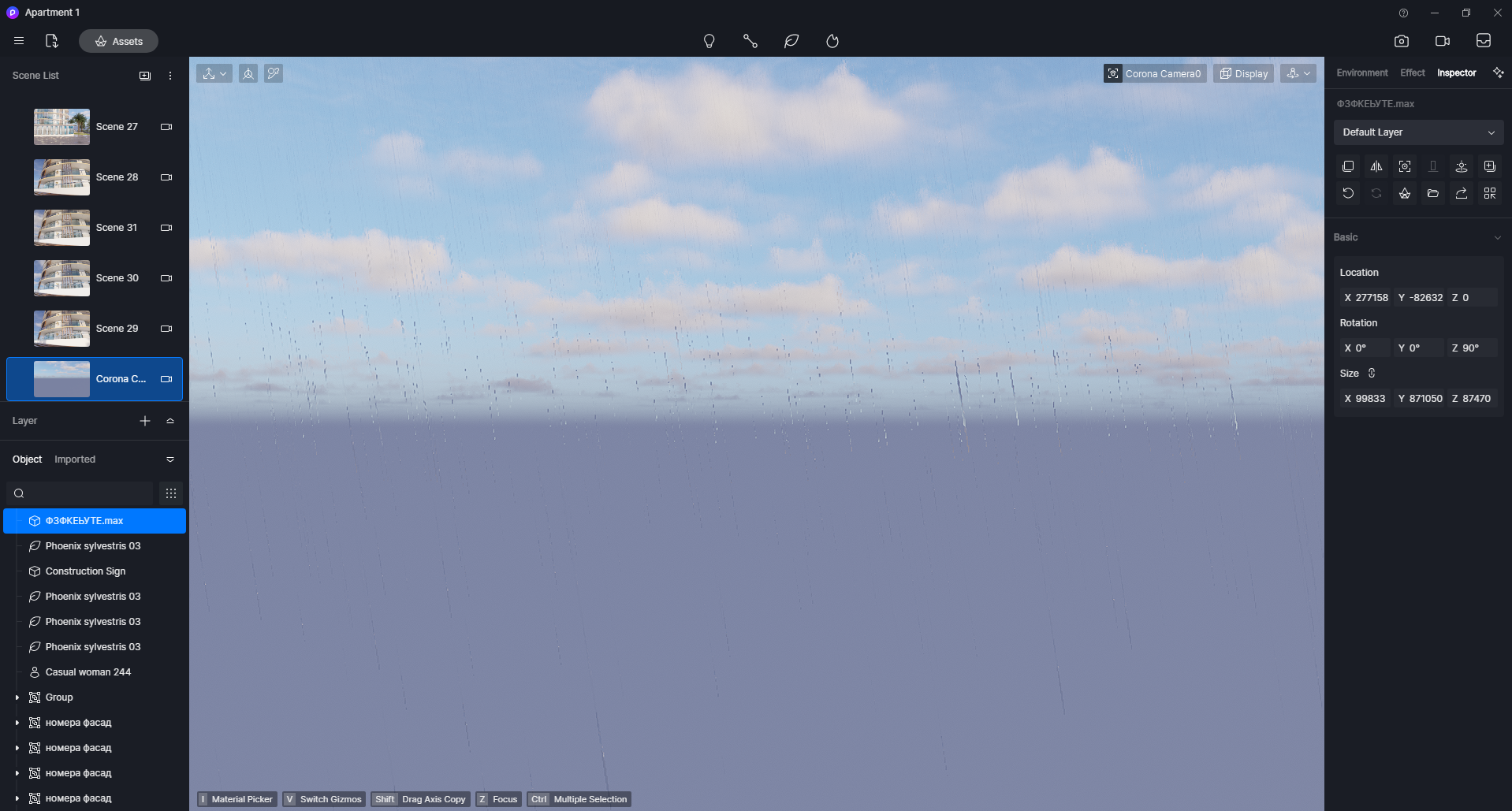Open the light tools lightbulb icon
This screenshot has height=811, width=1512.
tap(709, 41)
